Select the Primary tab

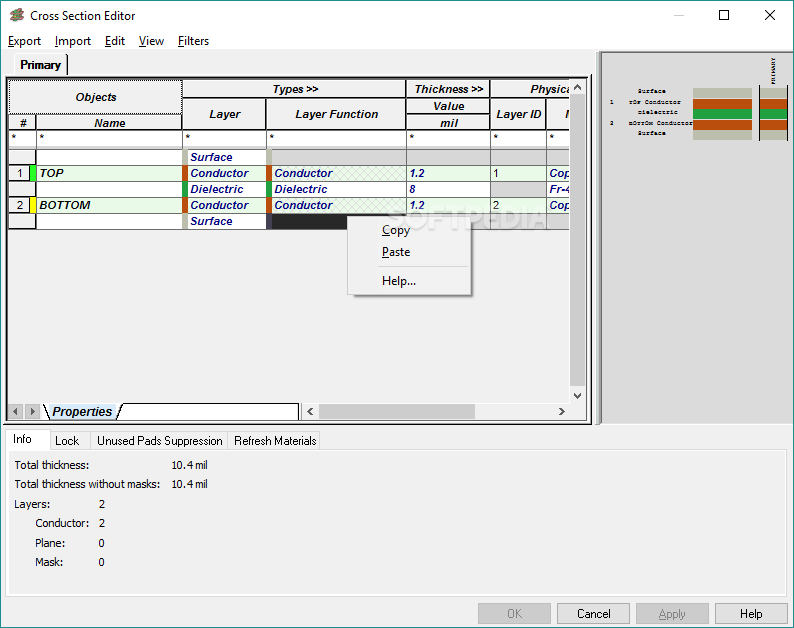click(41, 65)
